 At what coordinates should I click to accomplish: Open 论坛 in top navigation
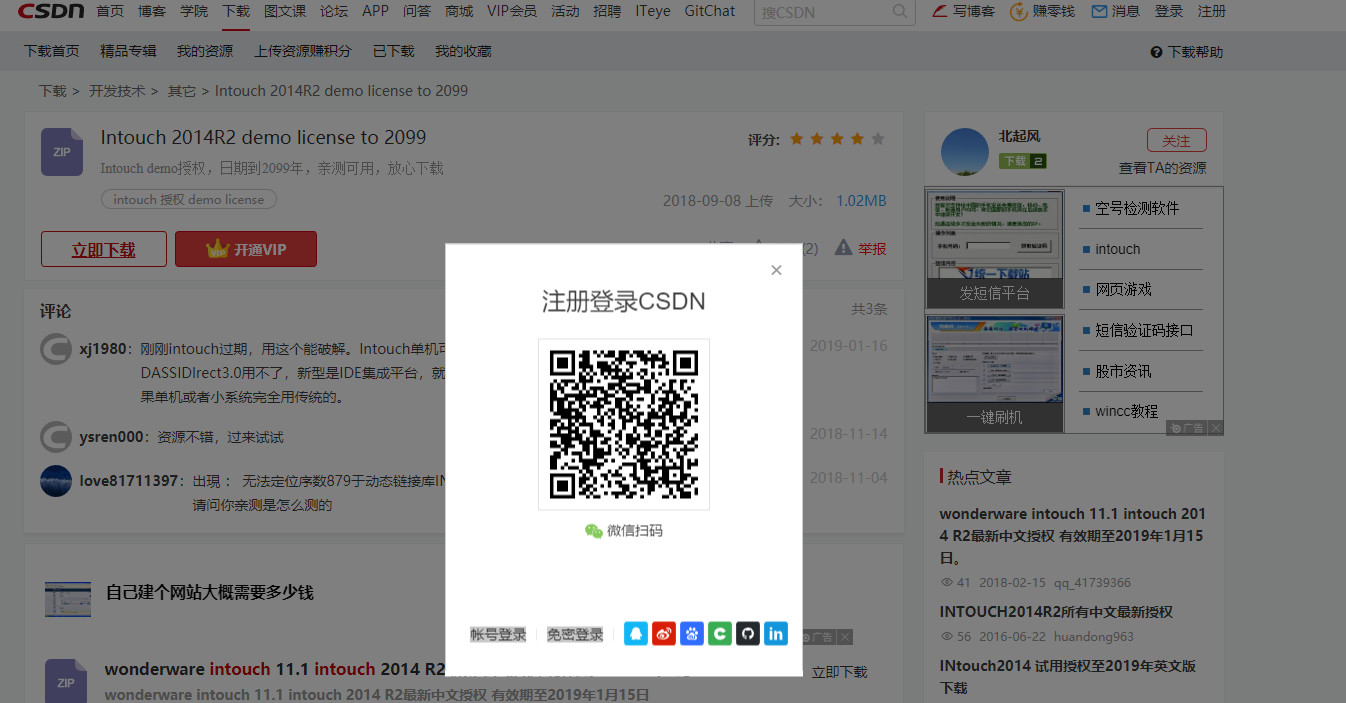pos(334,12)
